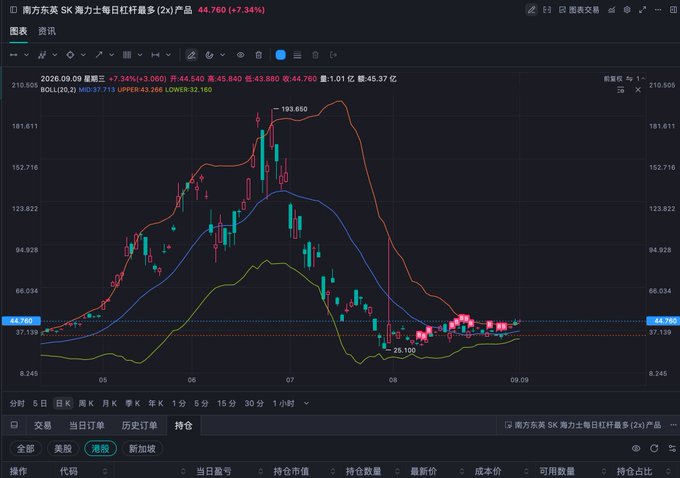Expand arrow tool dropdown arrow
Viewport: 680px width, 478px height.
click(x=111, y=55)
